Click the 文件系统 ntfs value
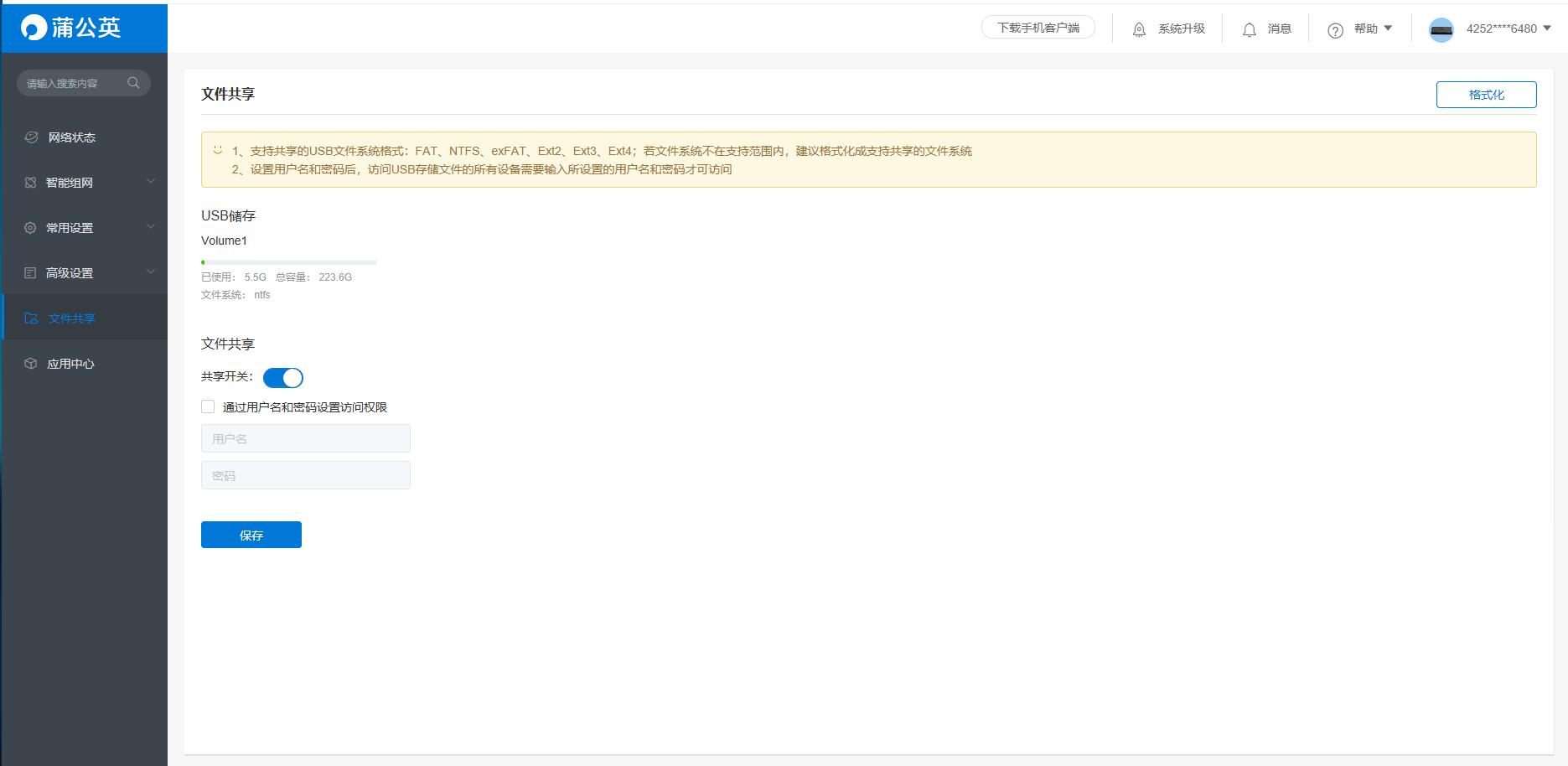 [262, 295]
